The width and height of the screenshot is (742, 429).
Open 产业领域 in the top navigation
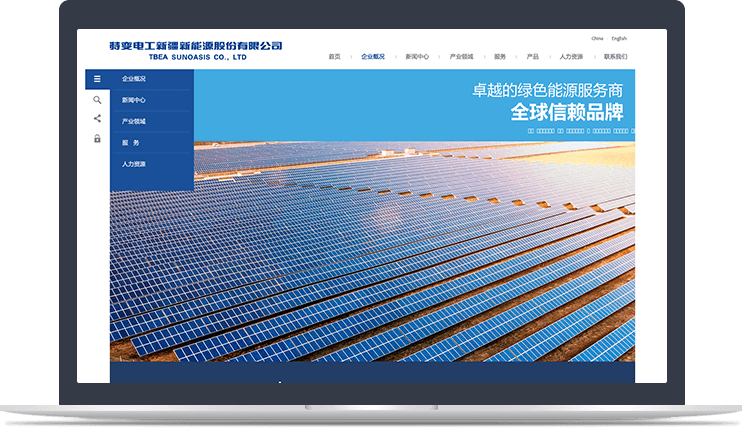[x=461, y=56]
